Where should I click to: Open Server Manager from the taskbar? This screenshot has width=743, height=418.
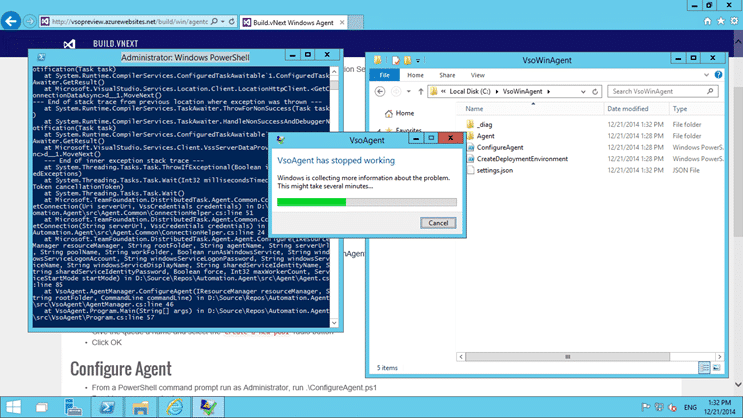(x=73, y=407)
